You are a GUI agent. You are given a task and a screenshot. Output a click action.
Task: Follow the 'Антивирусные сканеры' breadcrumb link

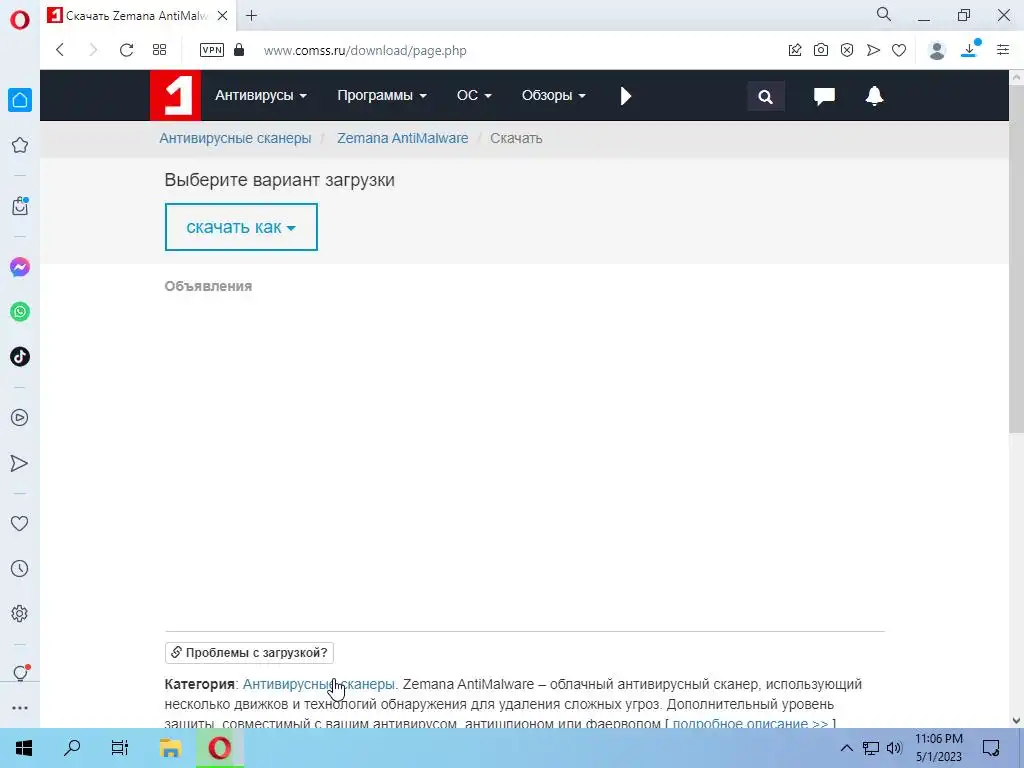[x=235, y=138]
